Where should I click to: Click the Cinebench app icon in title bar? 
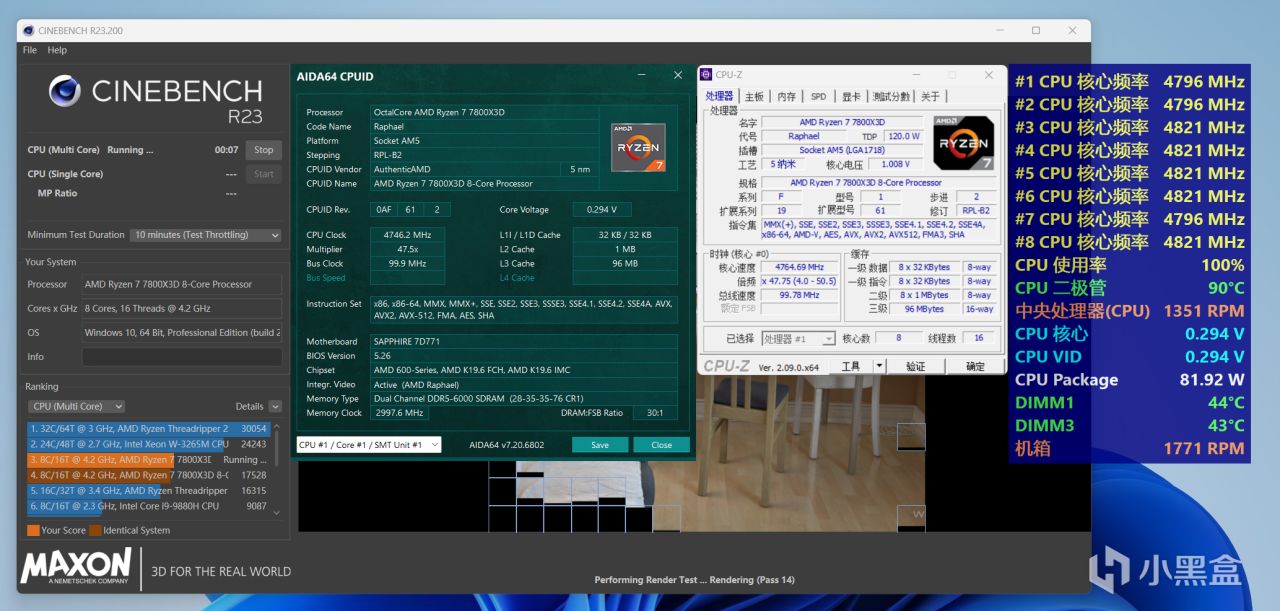point(28,30)
